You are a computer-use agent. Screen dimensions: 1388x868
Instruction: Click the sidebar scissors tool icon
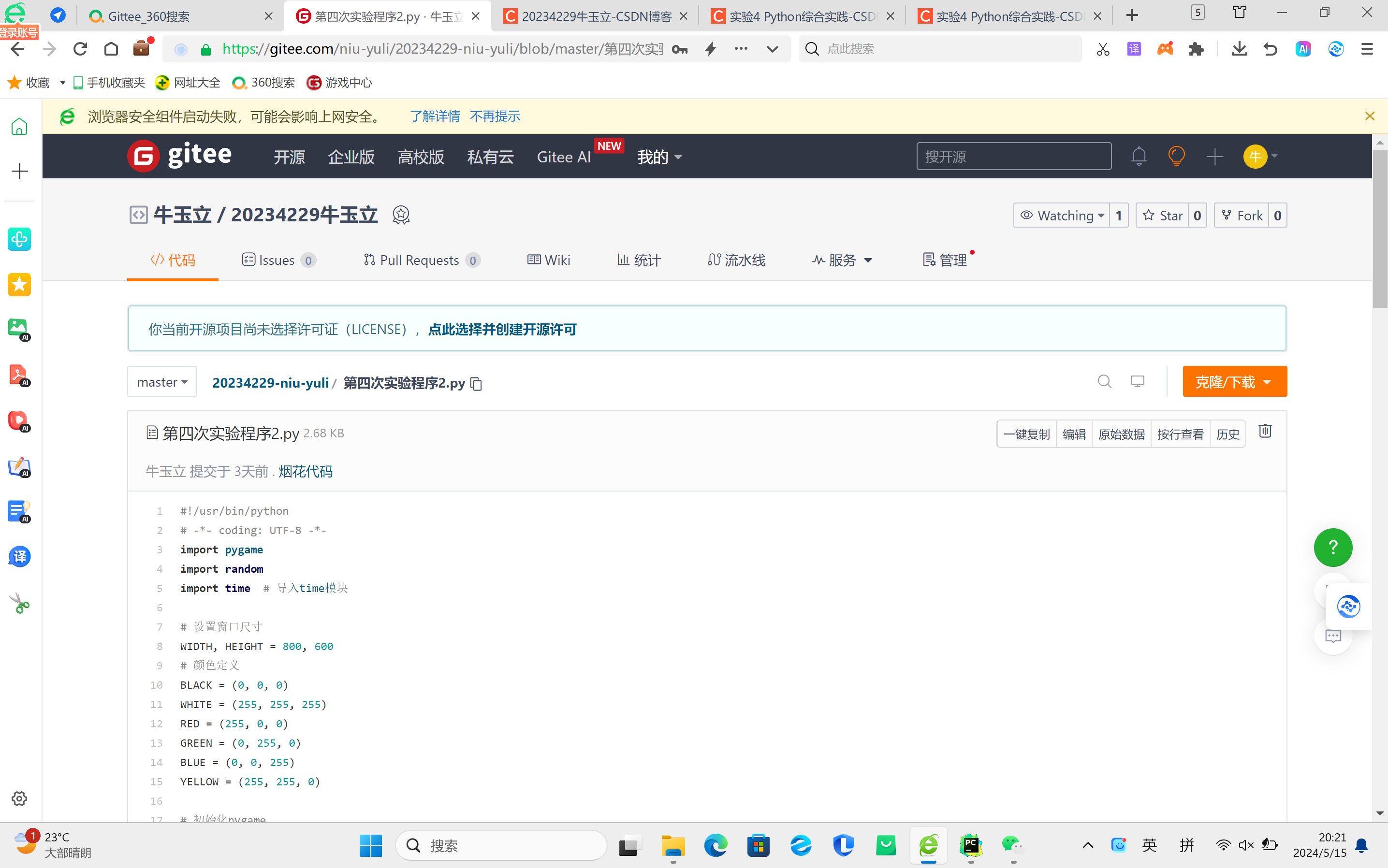click(19, 603)
